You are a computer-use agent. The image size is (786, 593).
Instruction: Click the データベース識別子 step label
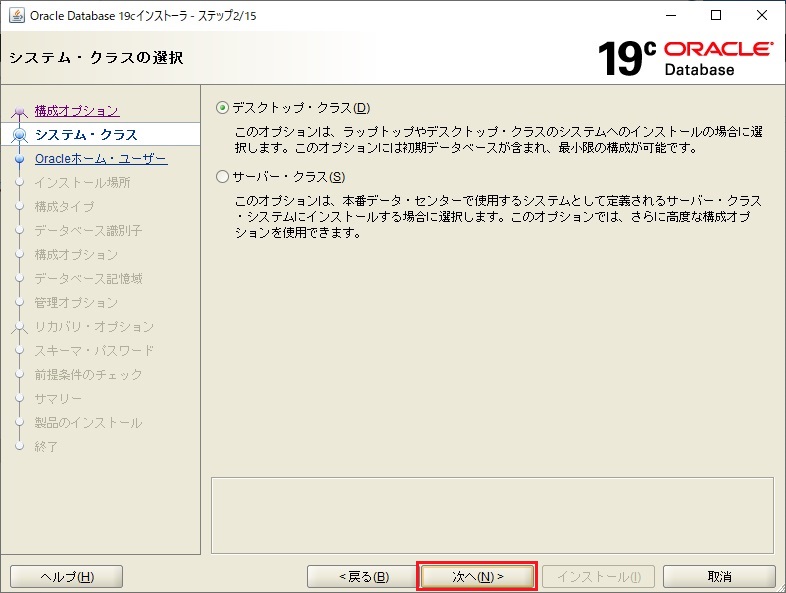(x=88, y=231)
